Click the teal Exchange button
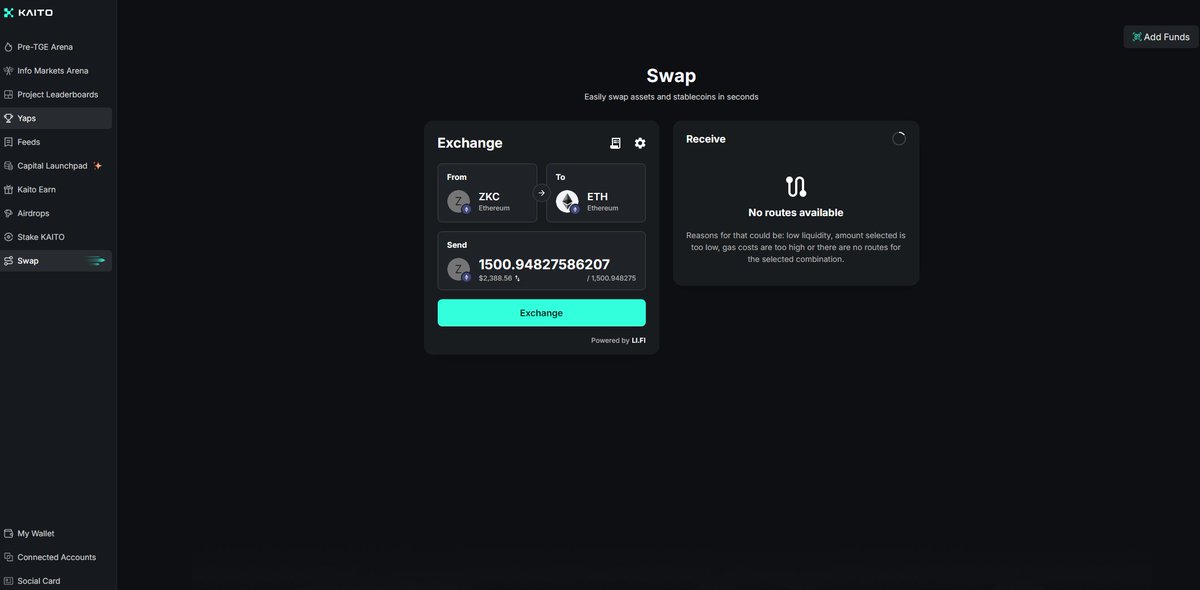1200x590 pixels. tap(542, 313)
